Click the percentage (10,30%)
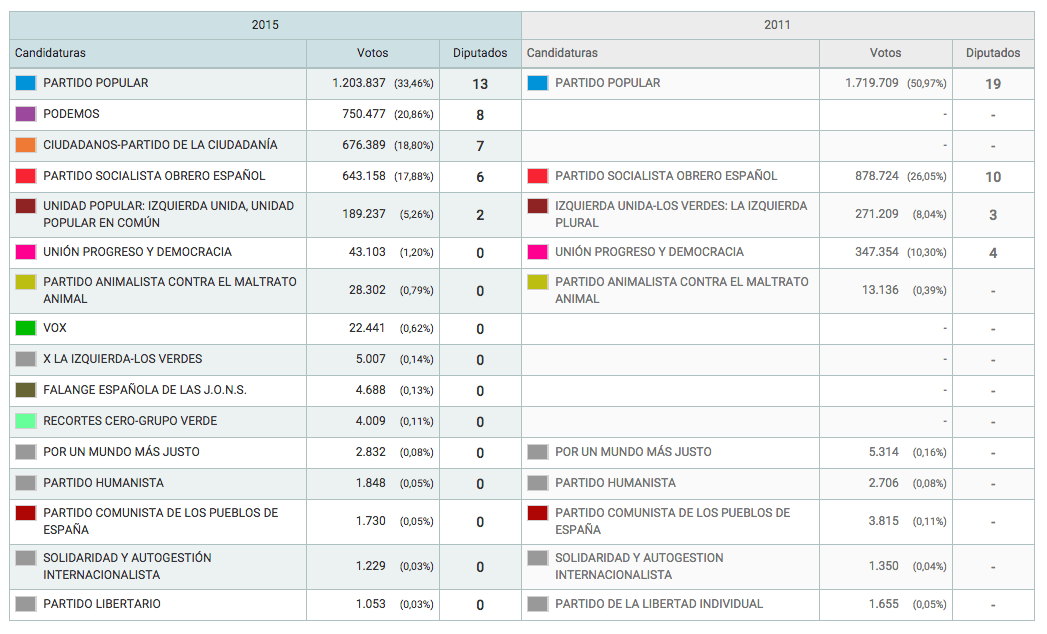1047x634 pixels. pyautogui.click(x=927, y=253)
